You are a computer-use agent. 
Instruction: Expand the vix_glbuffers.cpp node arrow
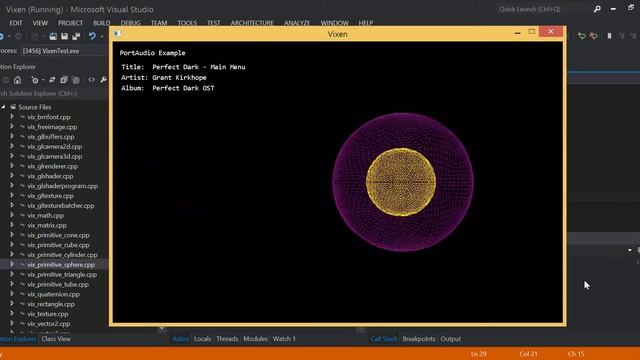(12, 136)
